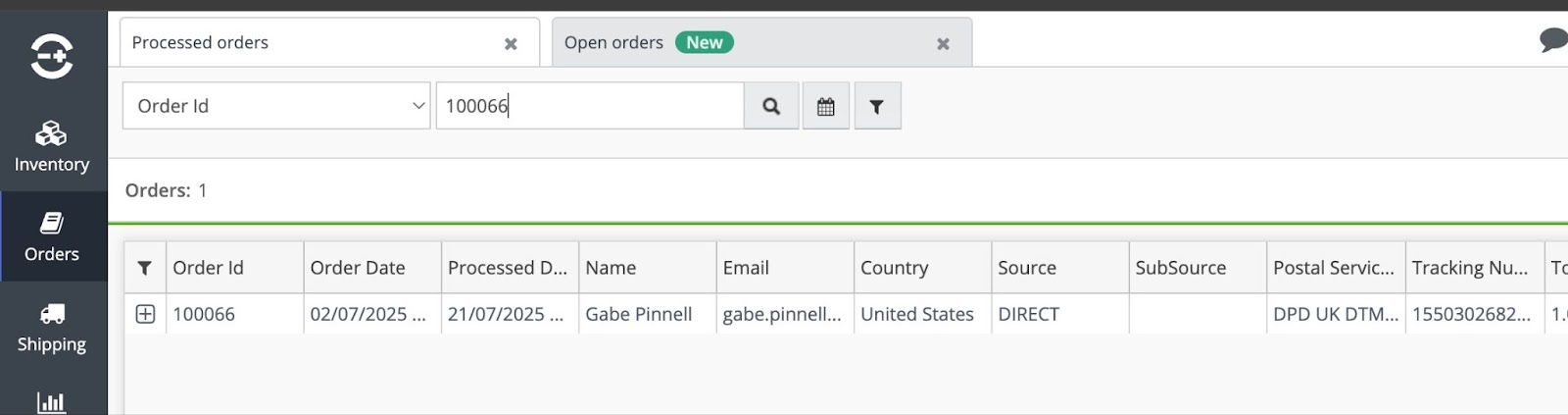
Task: Open the Orders sidebar item
Action: [x=52, y=236]
